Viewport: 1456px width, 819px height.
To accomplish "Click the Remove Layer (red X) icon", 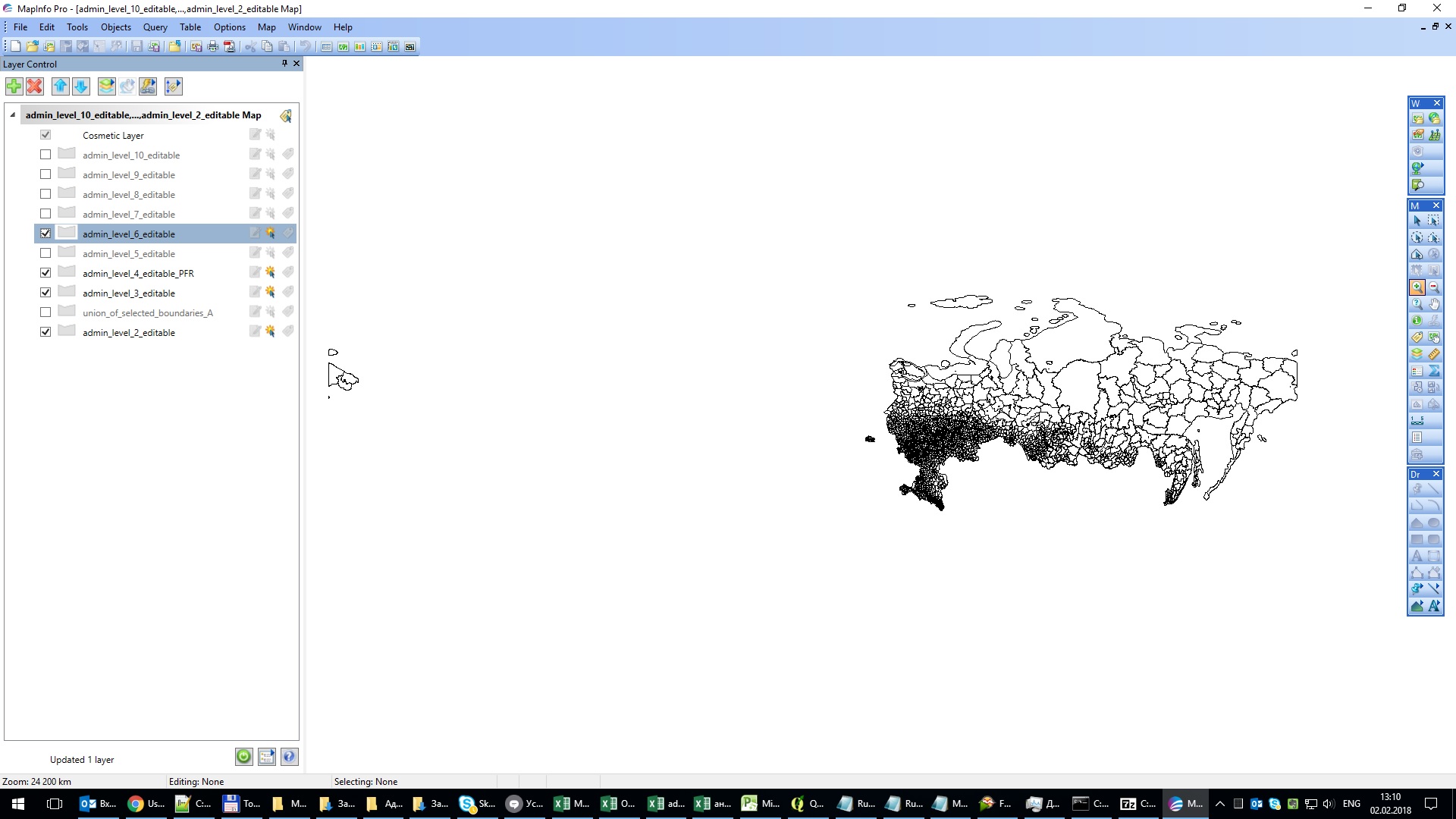I will tap(35, 86).
